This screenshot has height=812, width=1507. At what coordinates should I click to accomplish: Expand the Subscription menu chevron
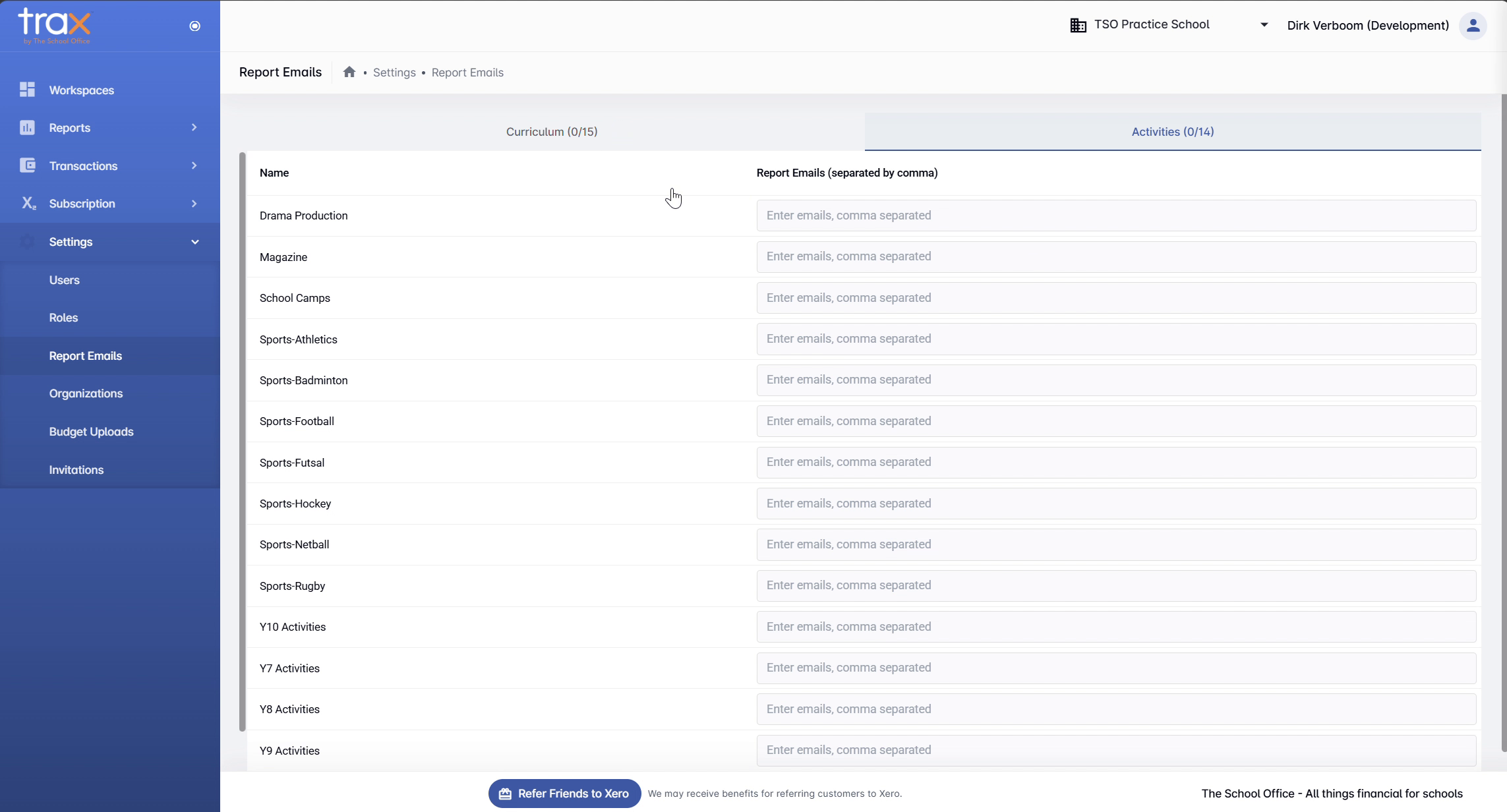pos(194,203)
